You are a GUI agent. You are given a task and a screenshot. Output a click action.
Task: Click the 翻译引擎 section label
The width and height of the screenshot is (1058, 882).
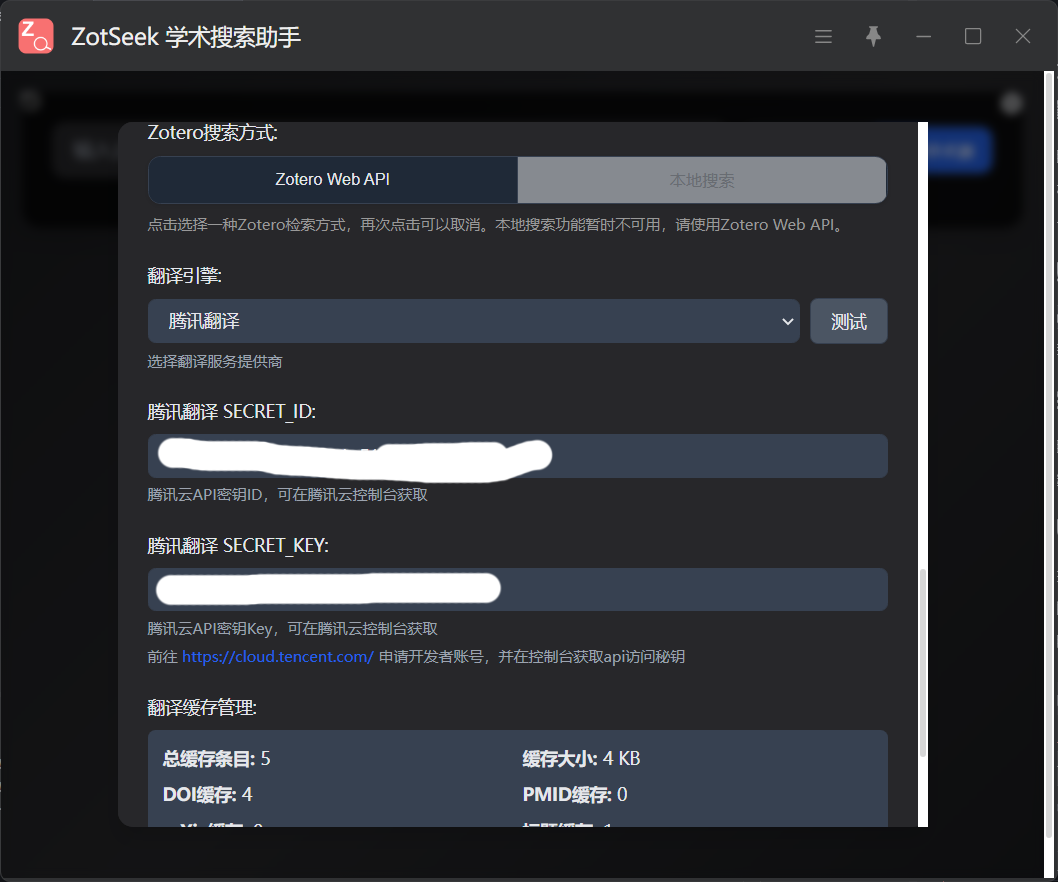tap(184, 275)
